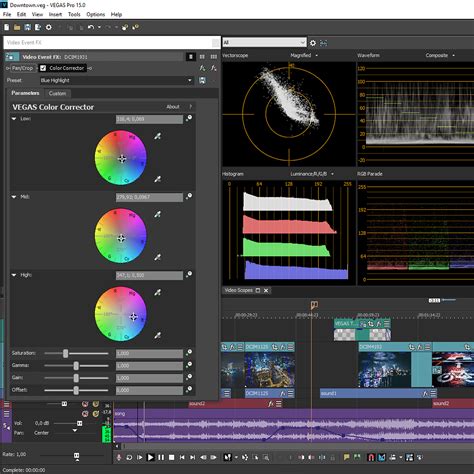Screen dimensions: 474x474
Task: Save the current preset
Action: point(202,80)
